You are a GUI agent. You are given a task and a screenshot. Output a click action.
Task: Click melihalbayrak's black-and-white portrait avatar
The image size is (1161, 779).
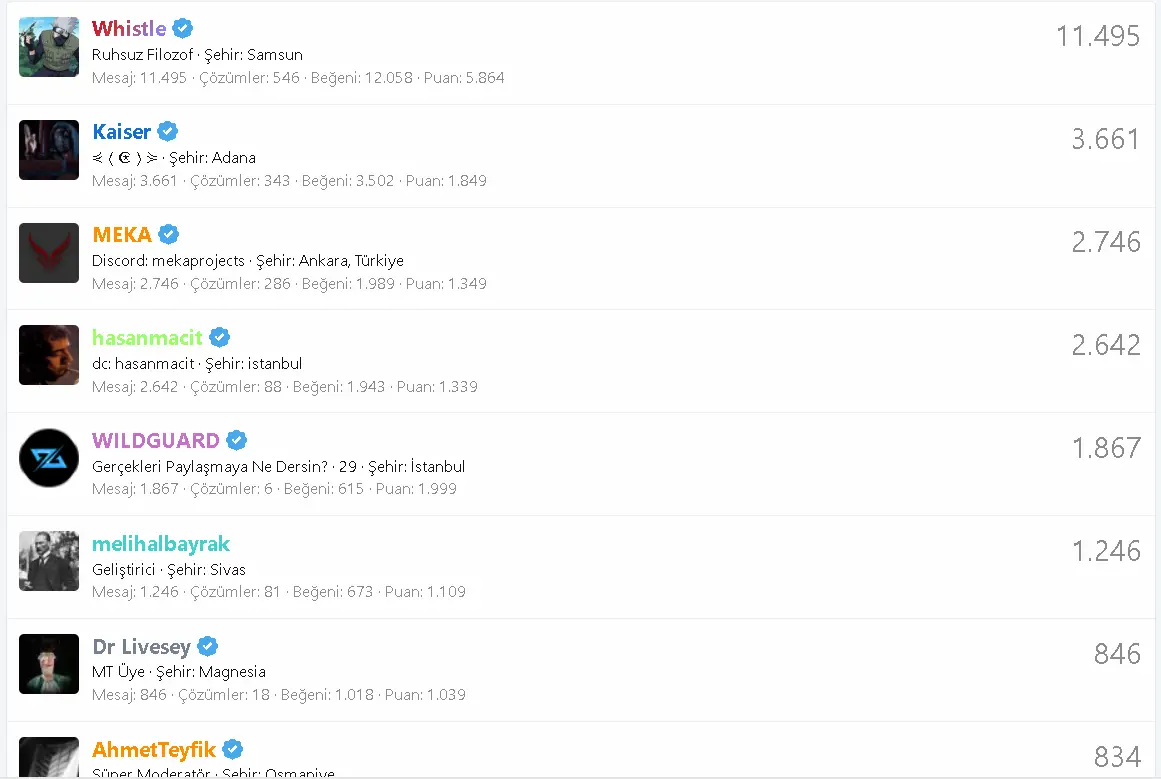(49, 561)
